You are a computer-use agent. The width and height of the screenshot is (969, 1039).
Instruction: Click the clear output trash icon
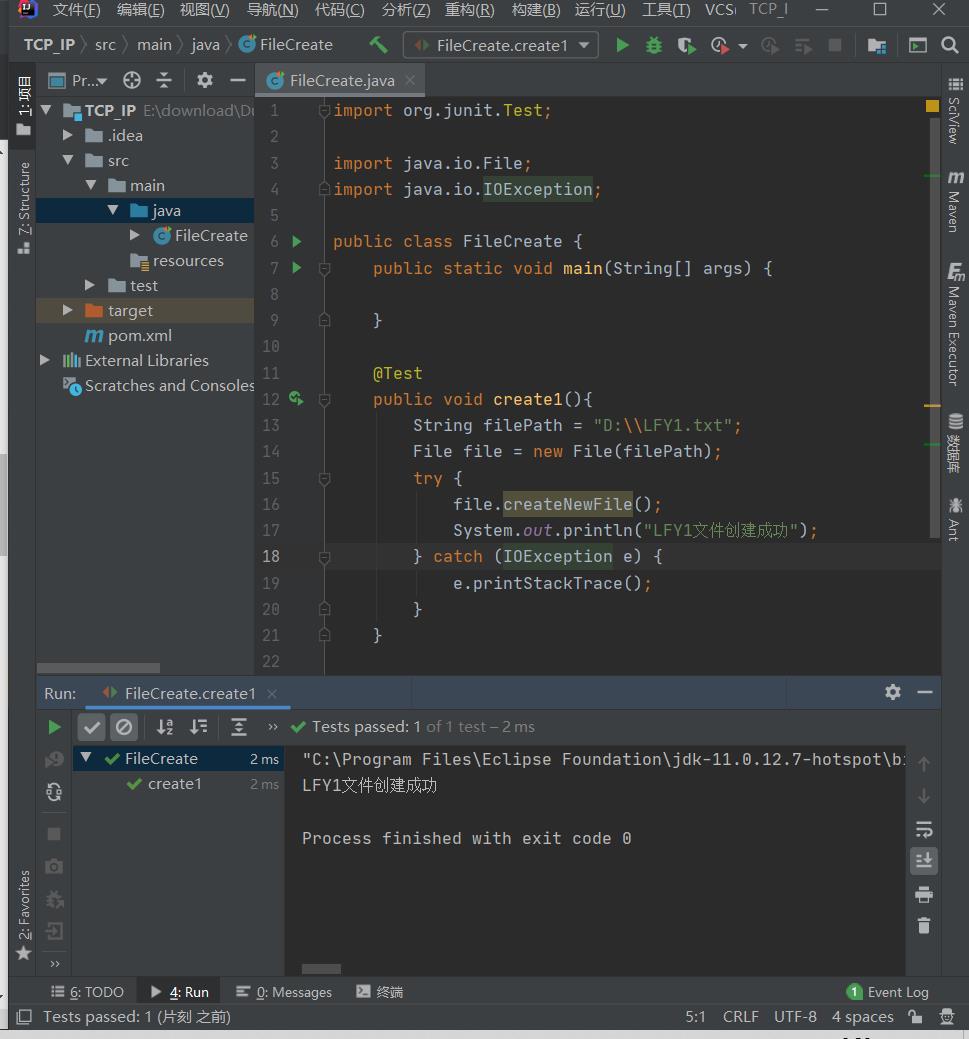[924, 926]
